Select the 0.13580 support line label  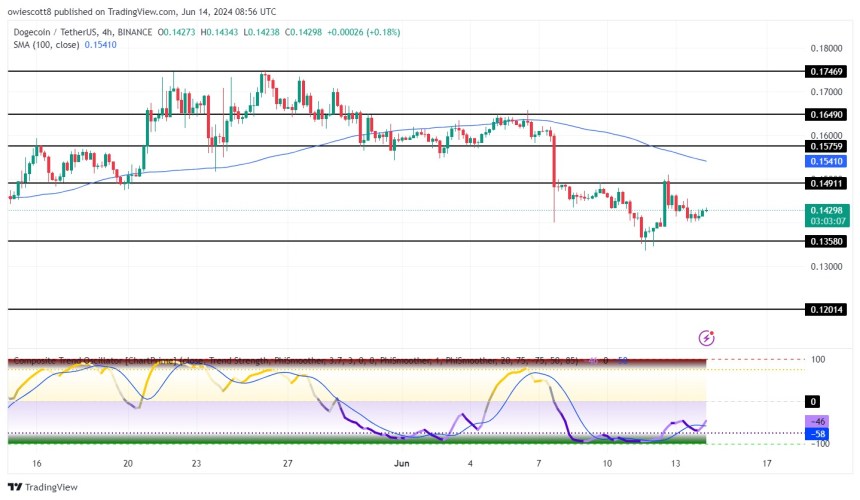tap(826, 241)
